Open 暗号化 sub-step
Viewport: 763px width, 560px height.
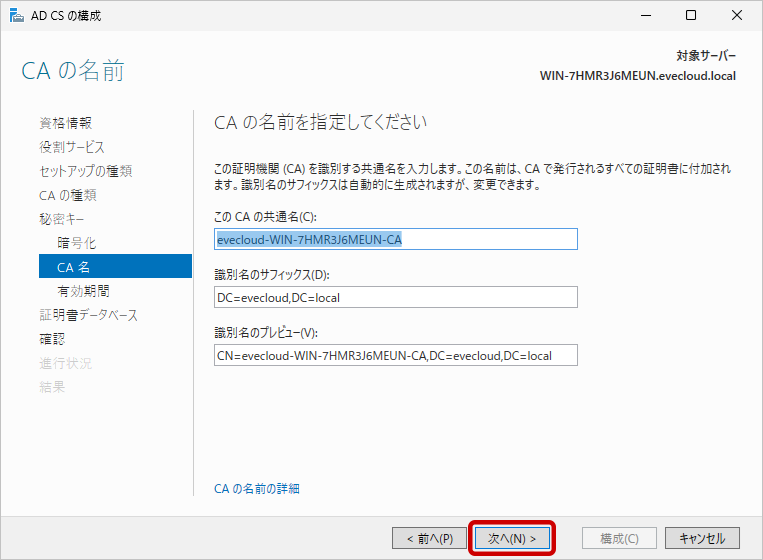click(77, 243)
